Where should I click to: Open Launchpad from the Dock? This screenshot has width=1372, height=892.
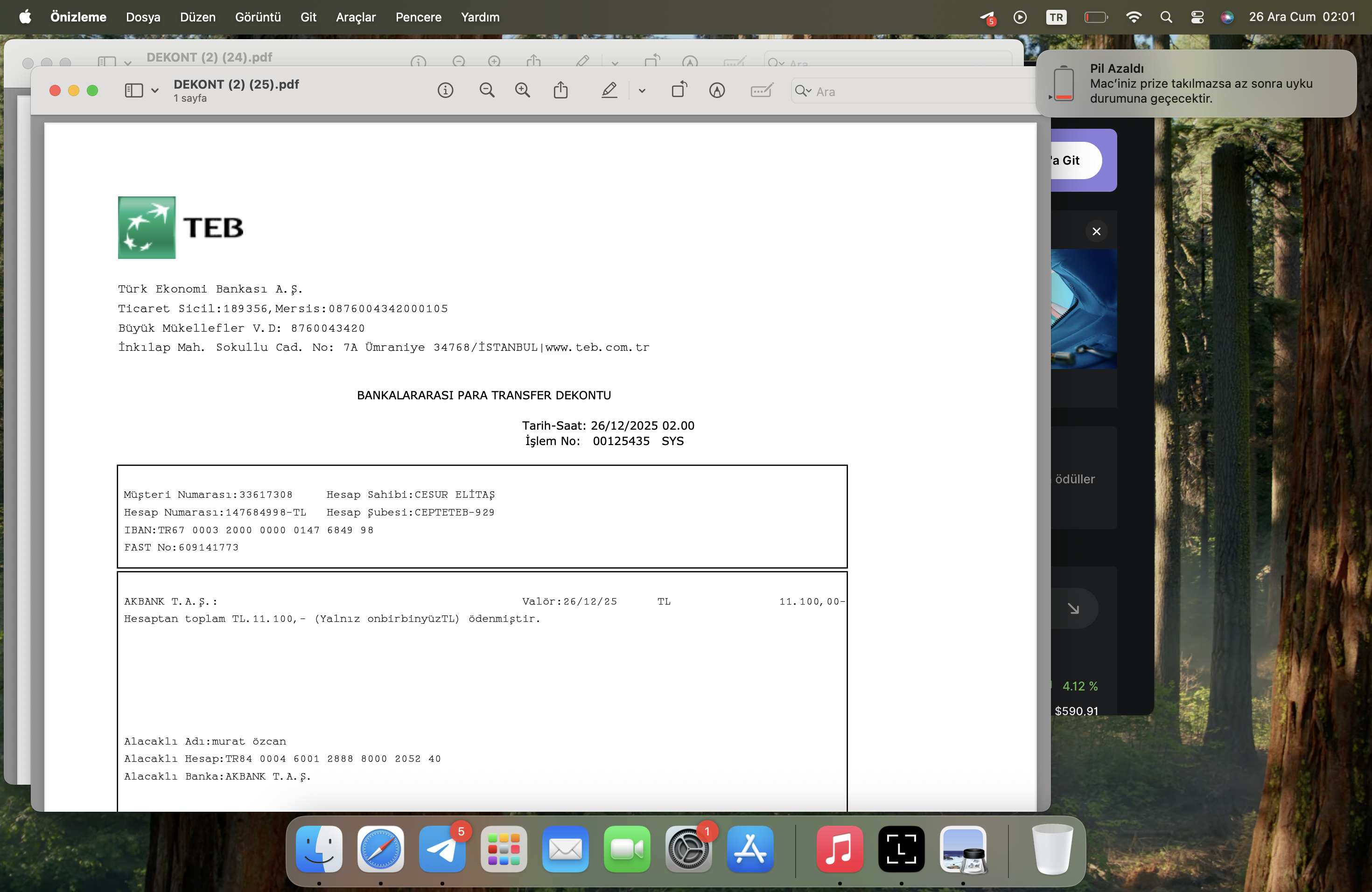point(504,849)
